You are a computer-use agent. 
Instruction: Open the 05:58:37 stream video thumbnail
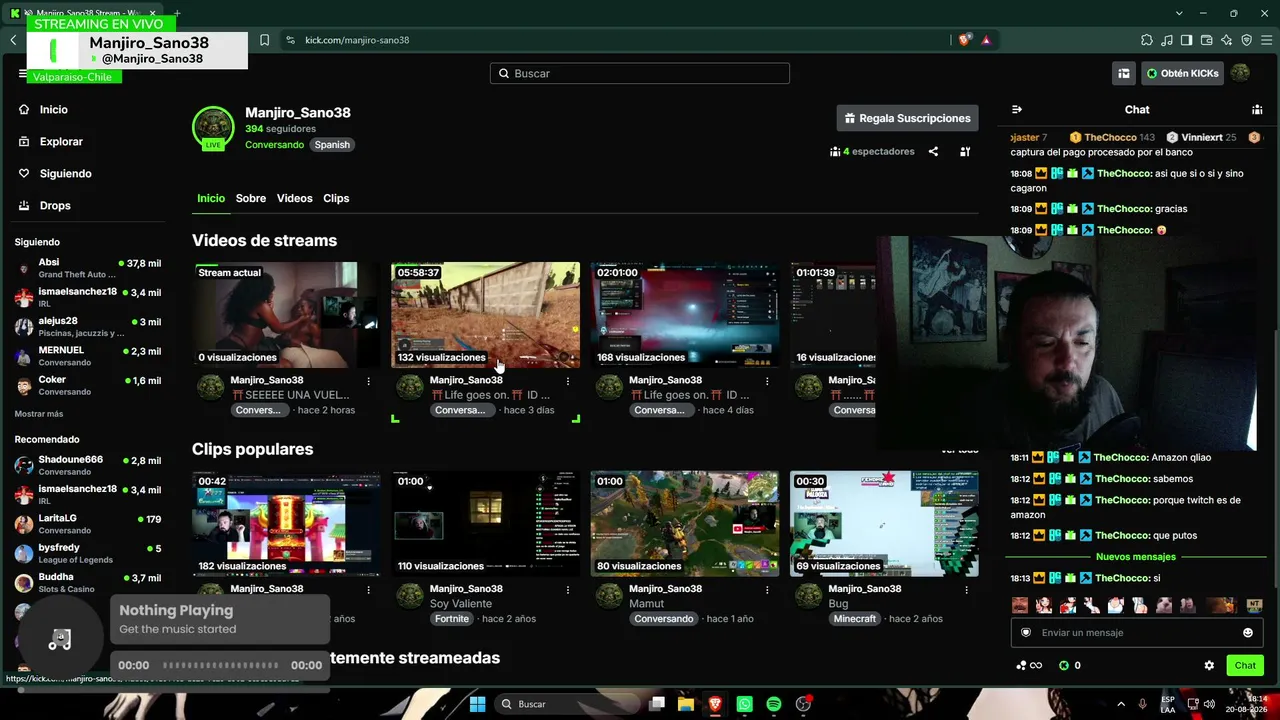point(485,315)
